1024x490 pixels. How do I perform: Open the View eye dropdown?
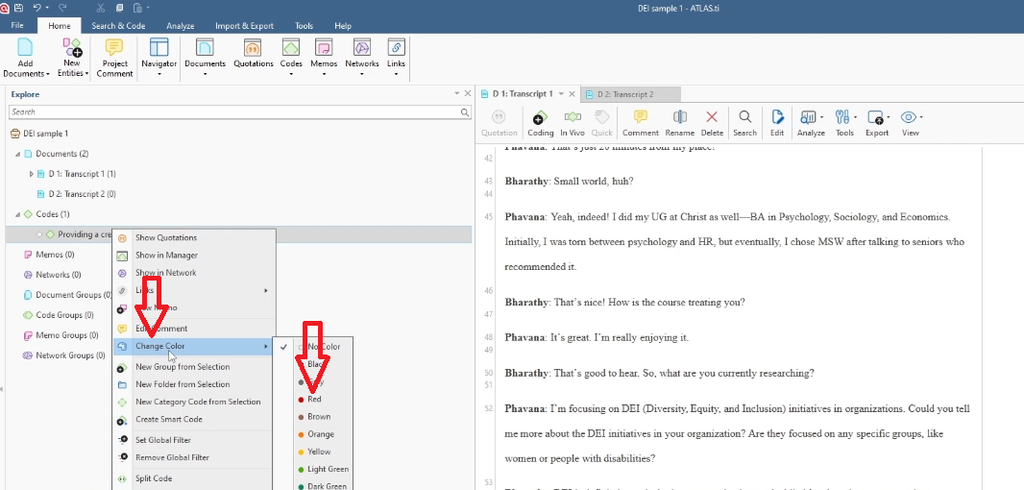(x=921, y=118)
